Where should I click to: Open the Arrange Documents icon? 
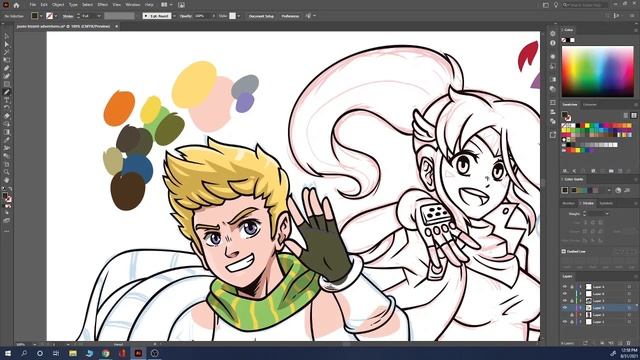(x=164, y=5)
